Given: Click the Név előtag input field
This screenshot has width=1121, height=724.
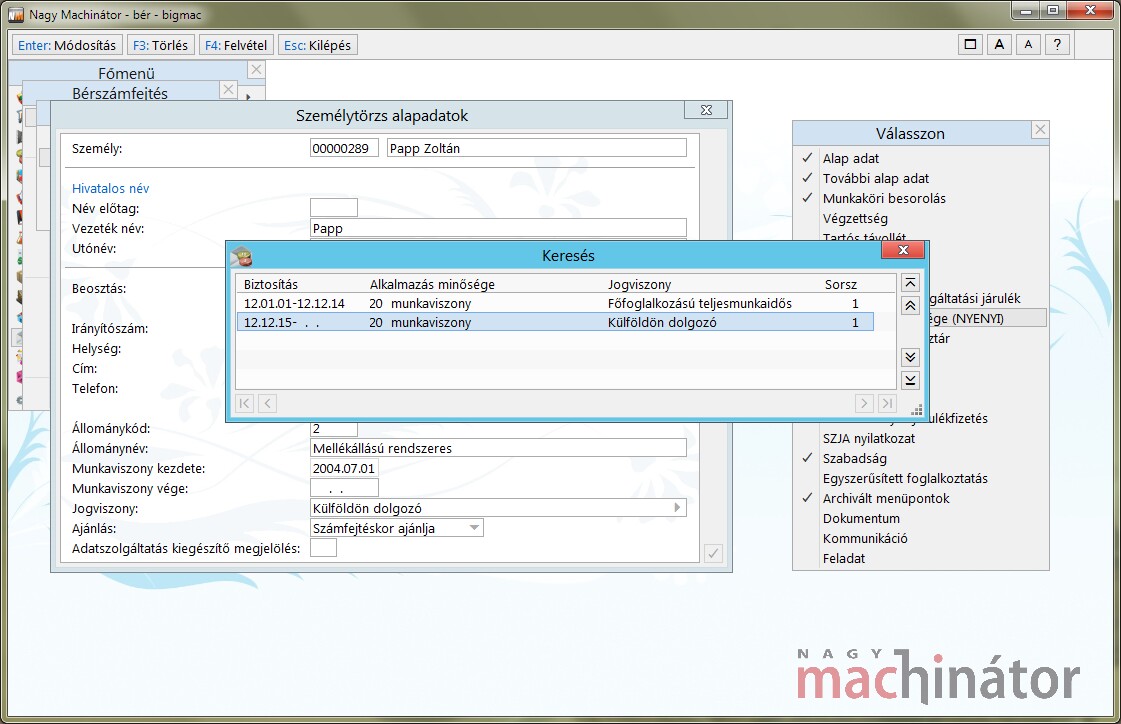Looking at the screenshot, I should [334, 208].
